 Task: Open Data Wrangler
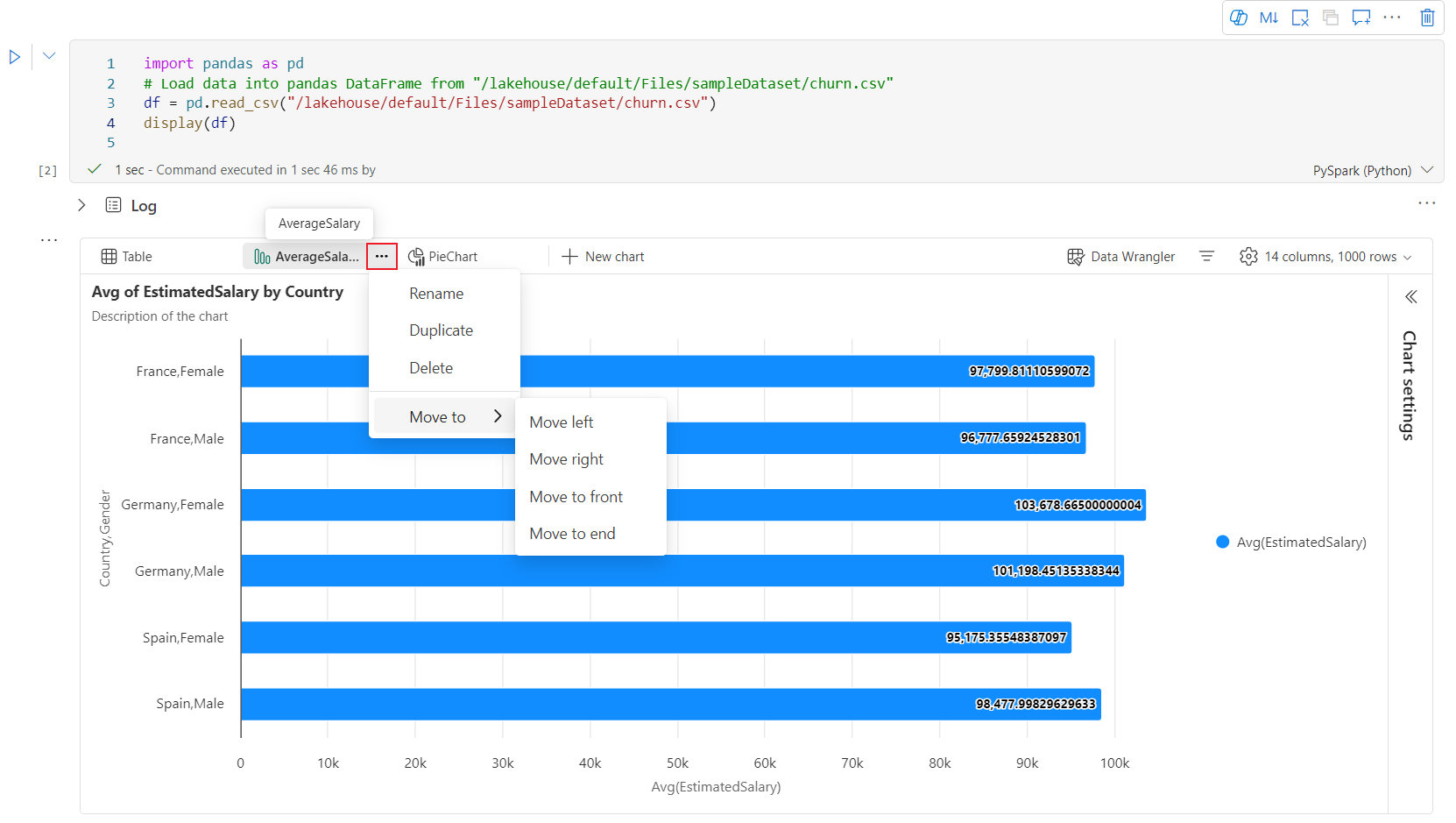point(1120,257)
